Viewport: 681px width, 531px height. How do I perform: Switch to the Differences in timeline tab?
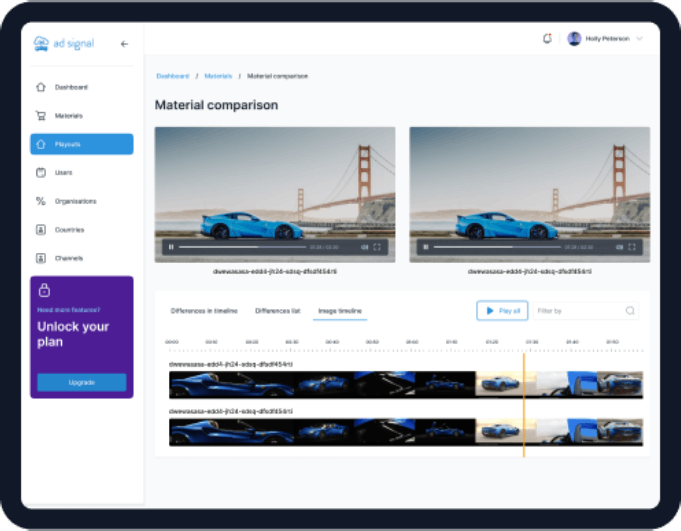[x=204, y=311]
